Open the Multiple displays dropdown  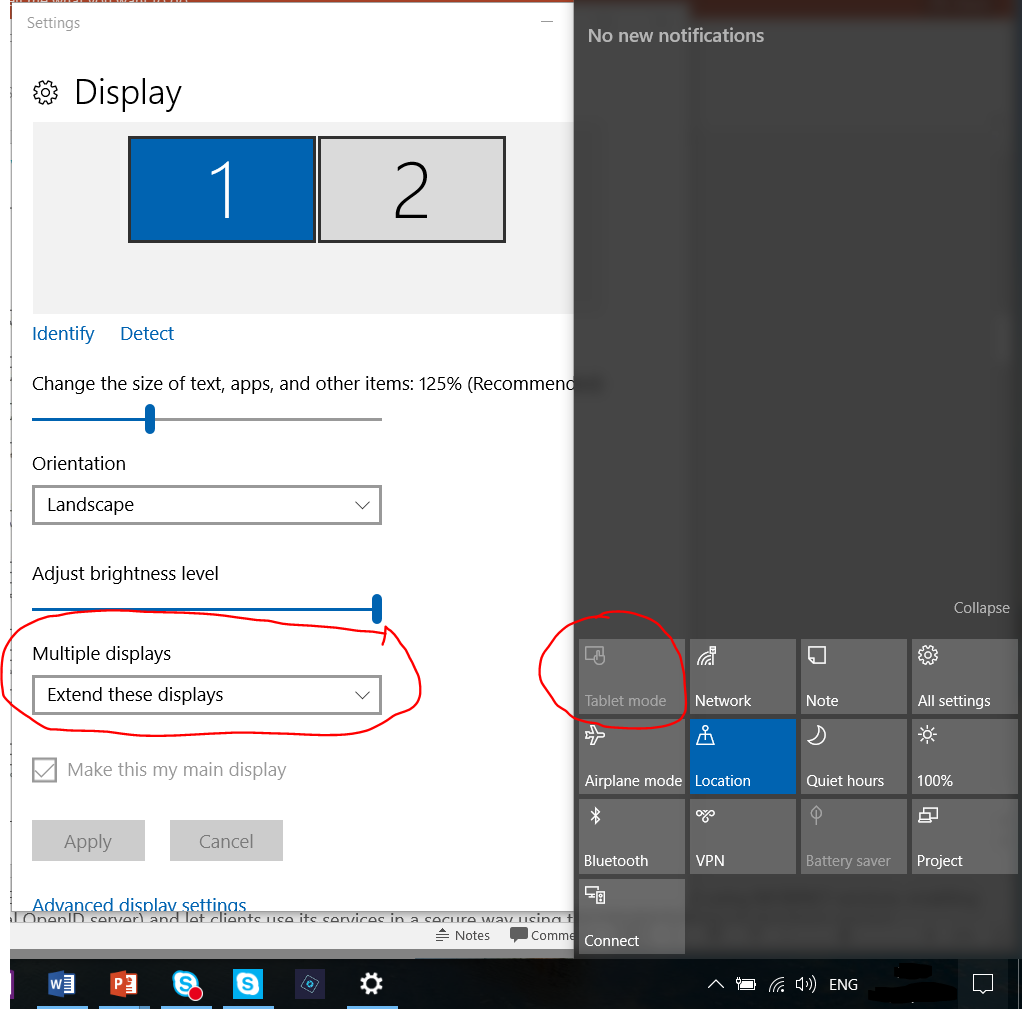coord(206,695)
